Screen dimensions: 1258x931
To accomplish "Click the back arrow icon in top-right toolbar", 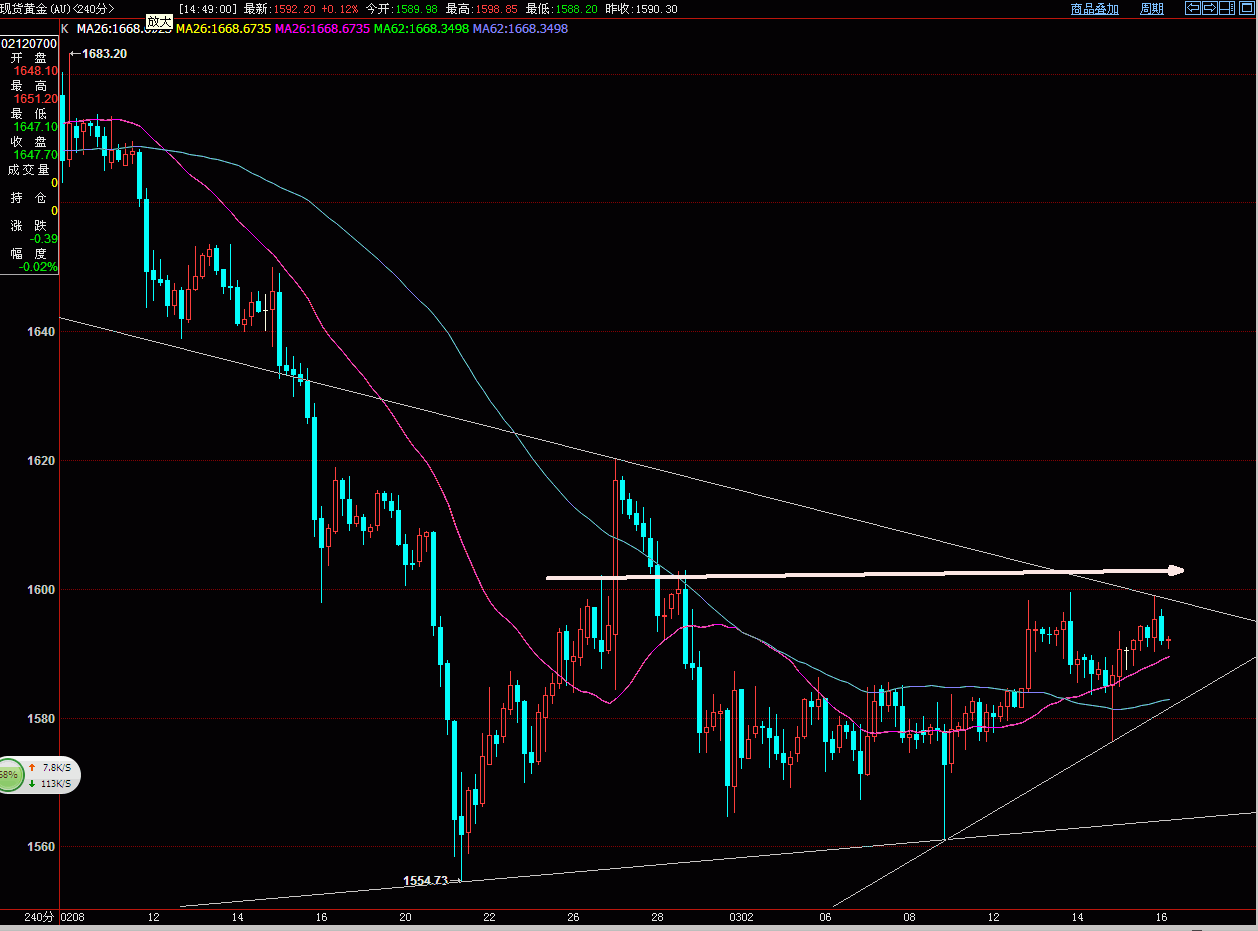I will (1193, 8).
